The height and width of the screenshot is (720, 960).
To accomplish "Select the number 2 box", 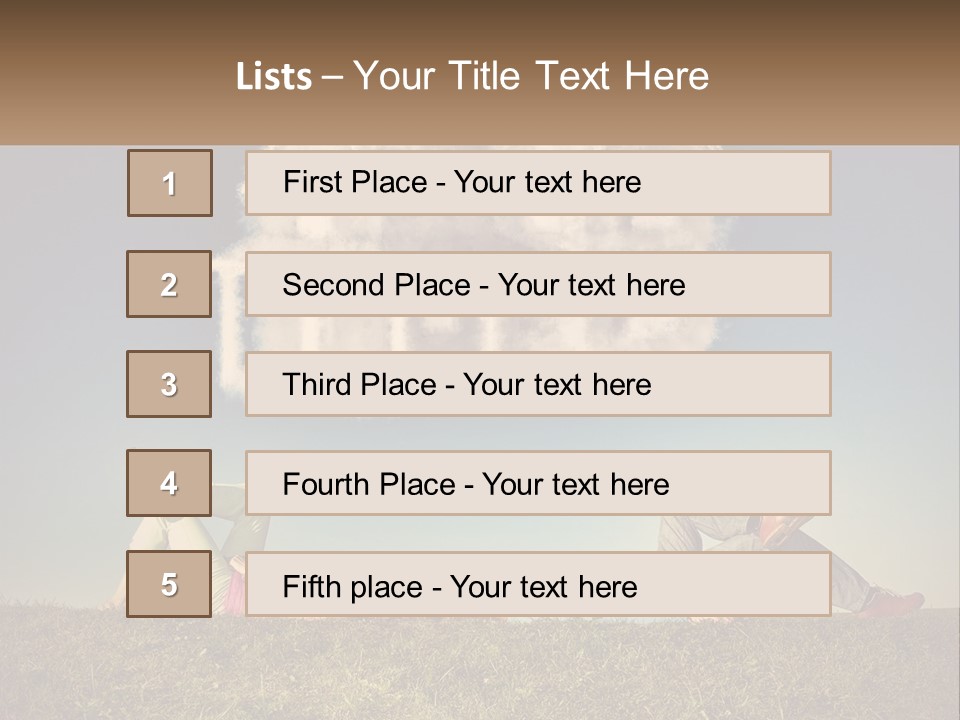I will [169, 284].
